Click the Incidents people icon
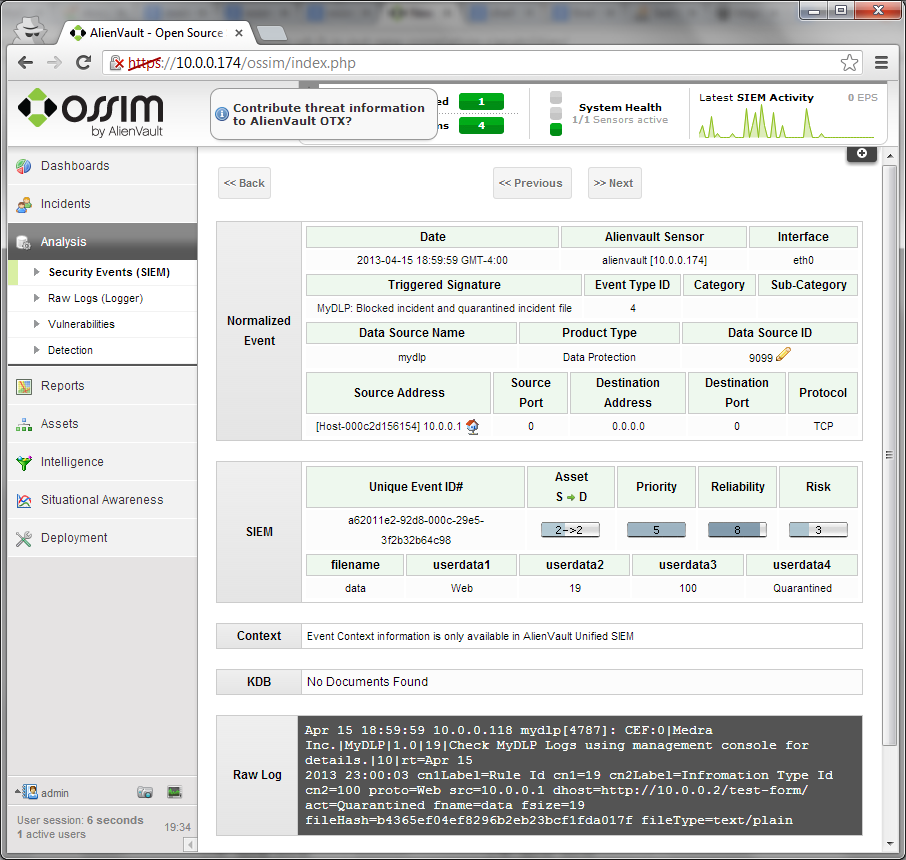Image resolution: width=906 pixels, height=860 pixels. tap(24, 205)
